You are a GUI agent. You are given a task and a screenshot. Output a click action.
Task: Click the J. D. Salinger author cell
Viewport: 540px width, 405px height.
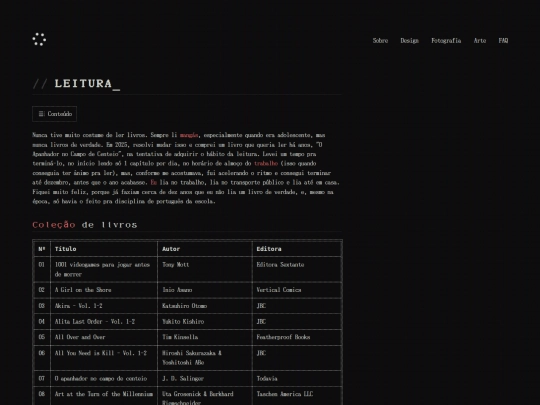click(x=205, y=378)
